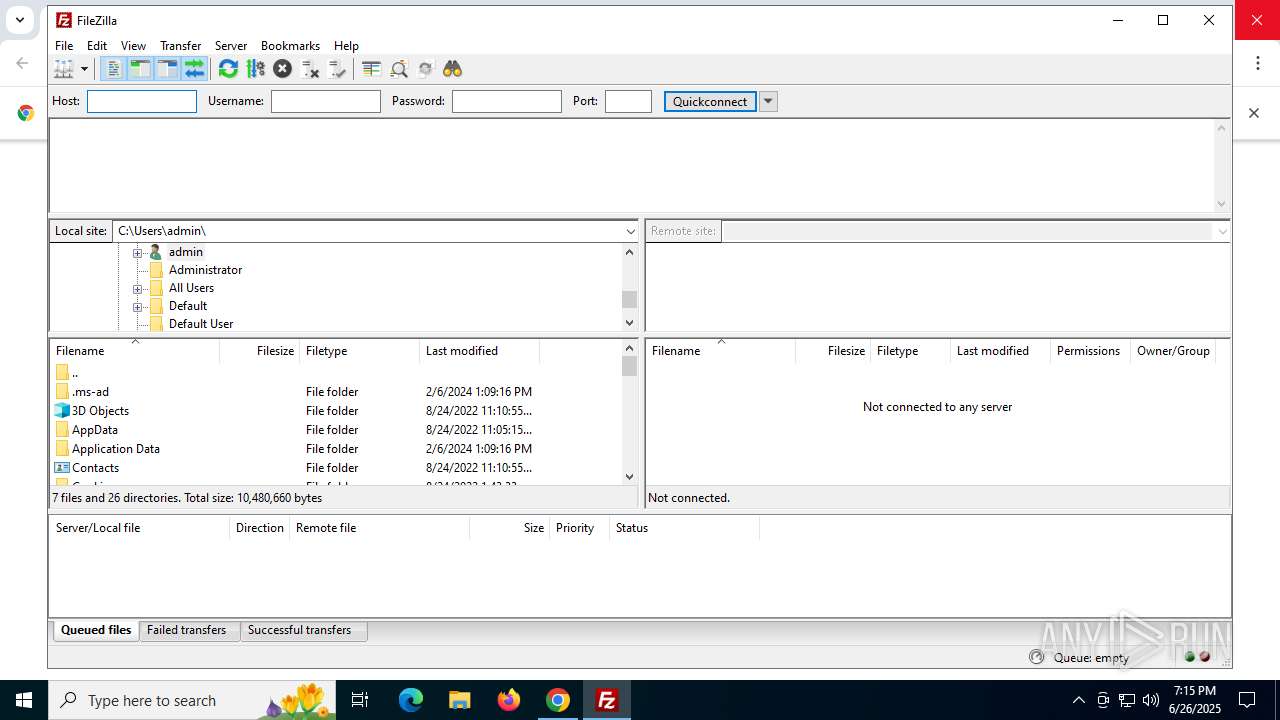The image size is (1280, 720).
Task: Click the local tree scrollbar thumb
Action: [x=629, y=299]
